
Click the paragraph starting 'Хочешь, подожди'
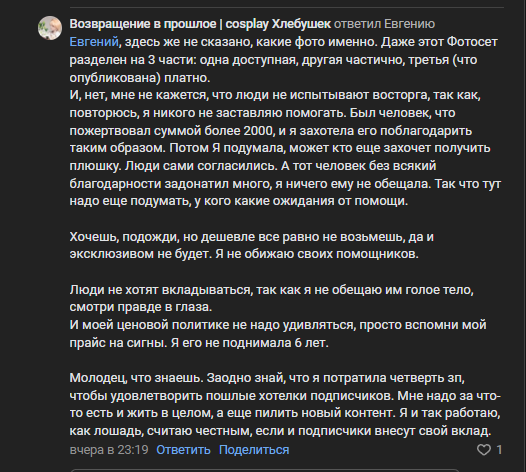[252, 246]
